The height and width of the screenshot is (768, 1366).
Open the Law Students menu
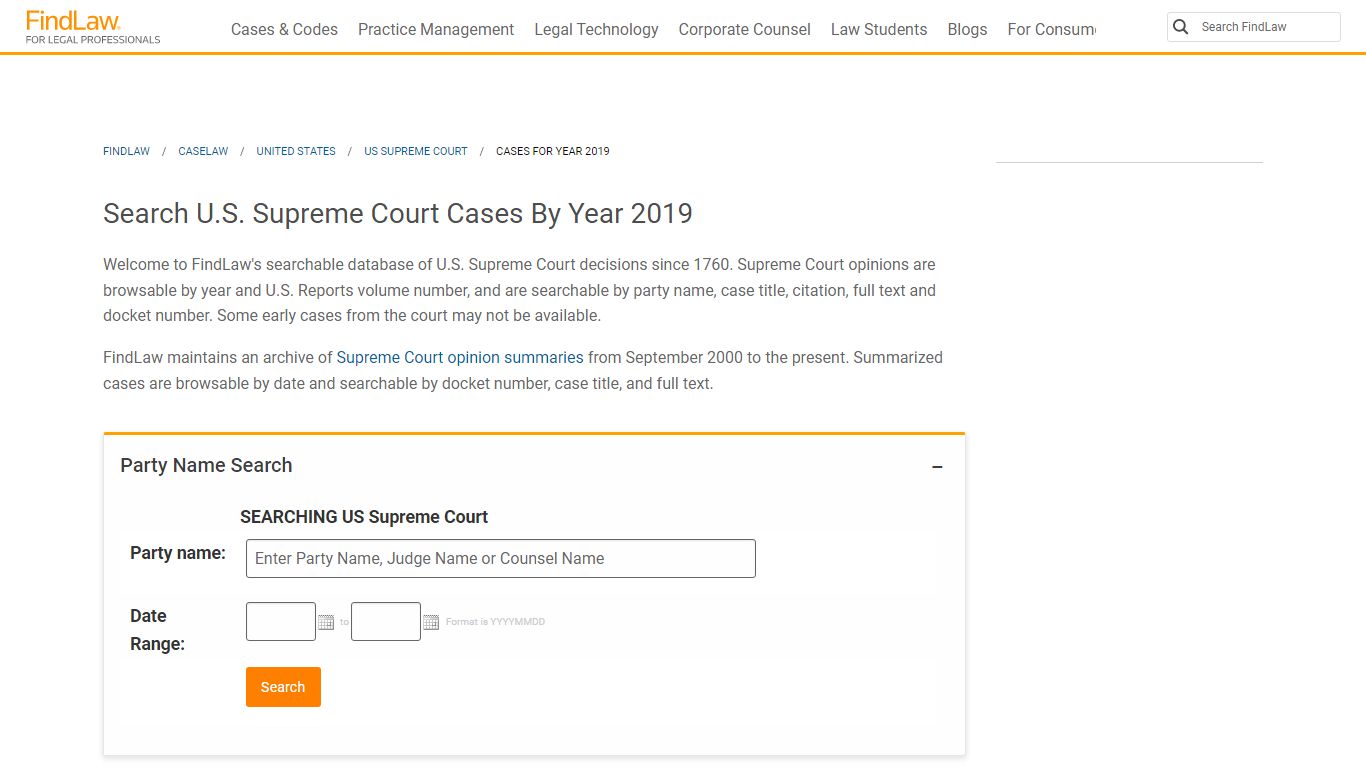[879, 30]
